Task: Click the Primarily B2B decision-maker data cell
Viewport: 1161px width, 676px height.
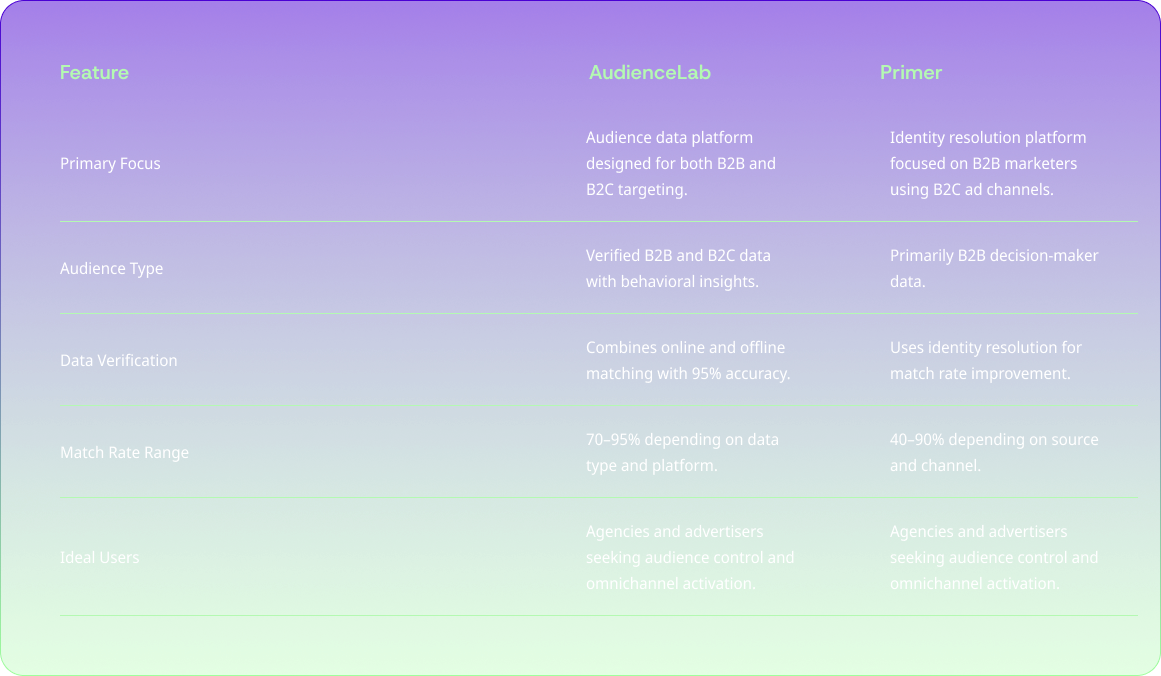Action: (x=993, y=268)
